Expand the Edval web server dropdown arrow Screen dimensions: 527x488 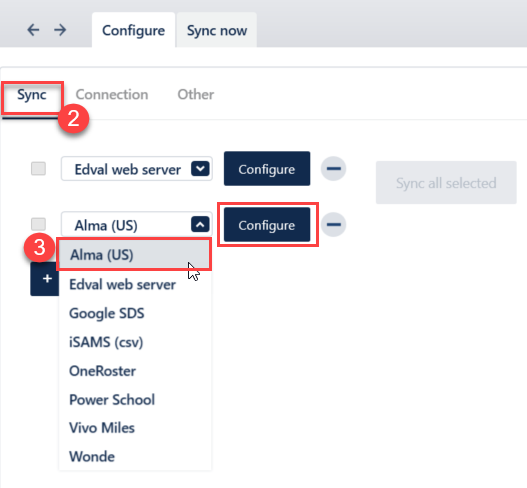[x=200, y=168]
